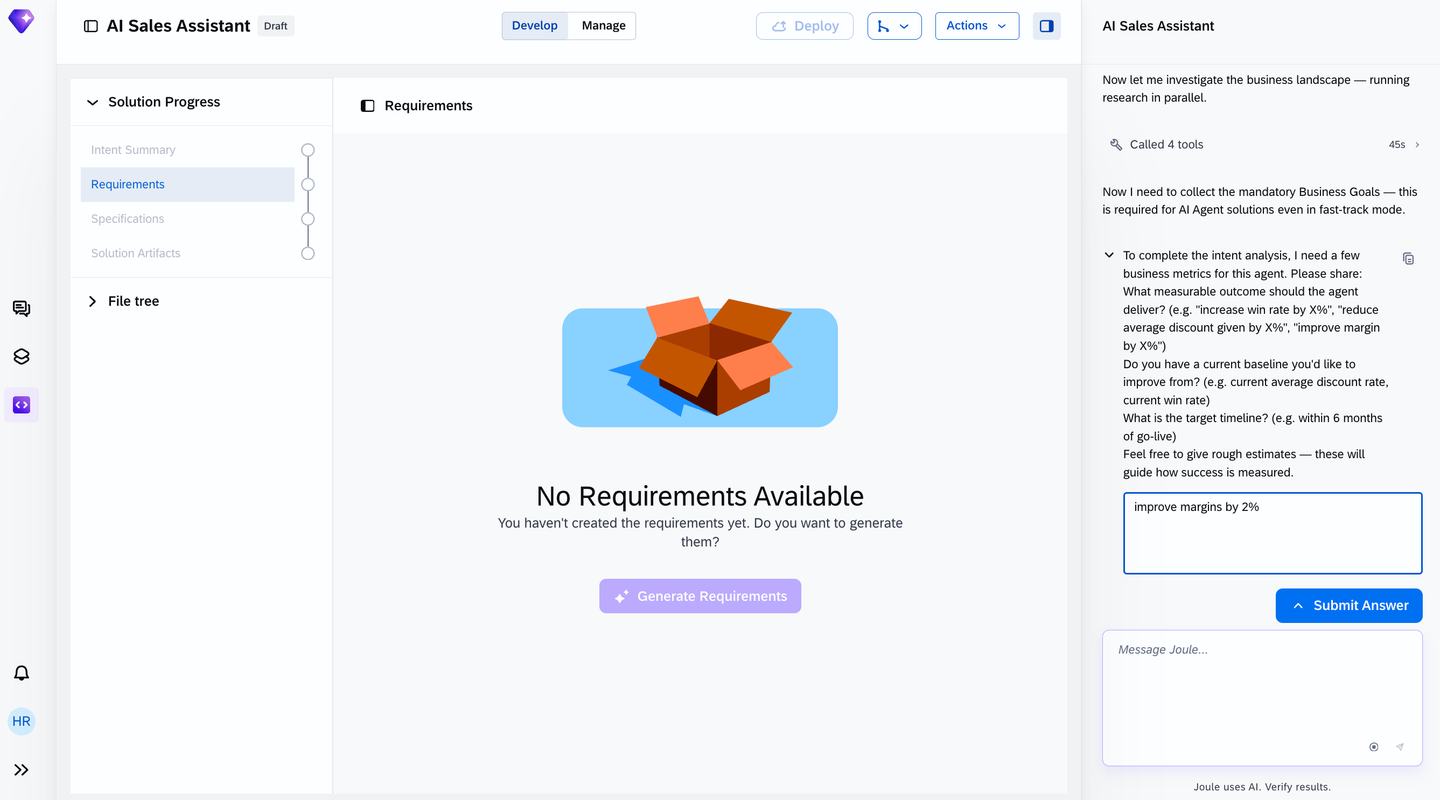Click 'Joule uses AI. Verify results.' text
Viewport: 1440px width, 800px height.
(x=1262, y=787)
